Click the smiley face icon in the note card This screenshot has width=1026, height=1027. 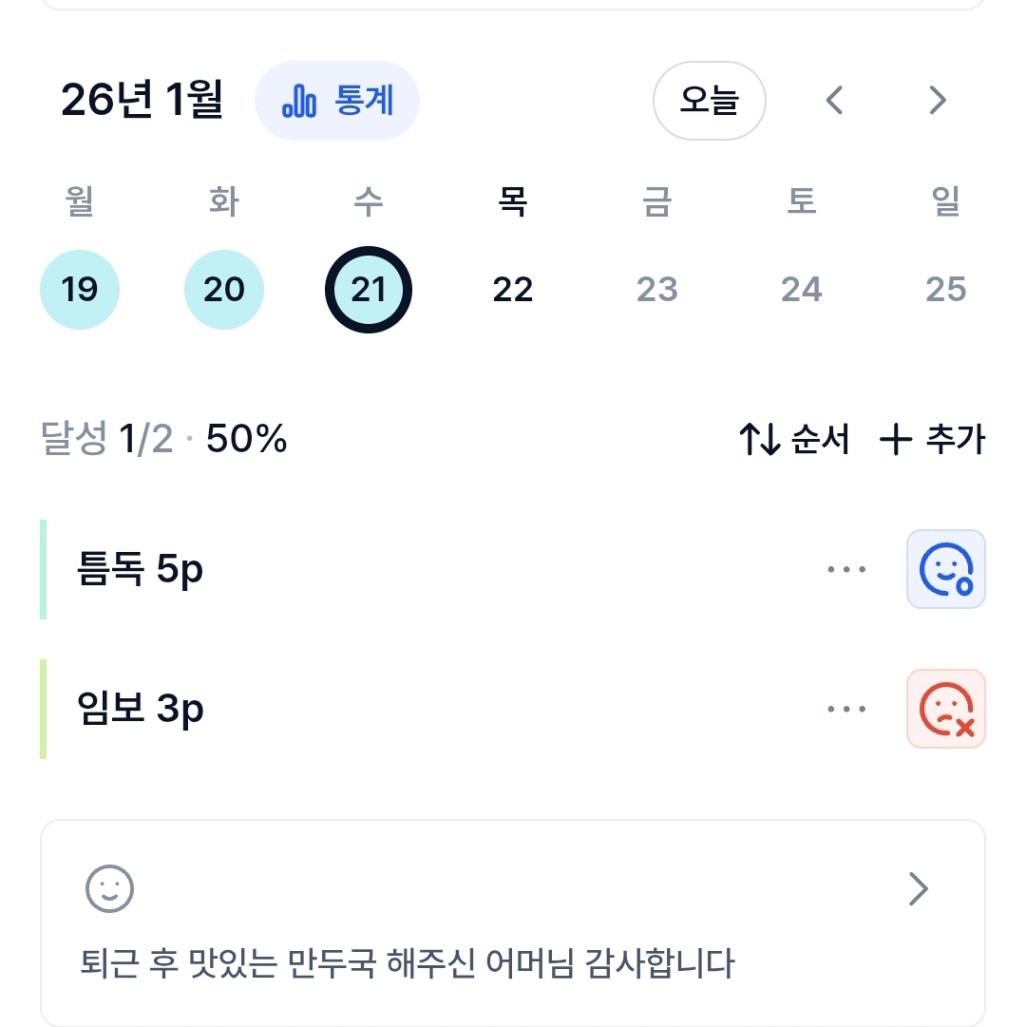(x=110, y=888)
